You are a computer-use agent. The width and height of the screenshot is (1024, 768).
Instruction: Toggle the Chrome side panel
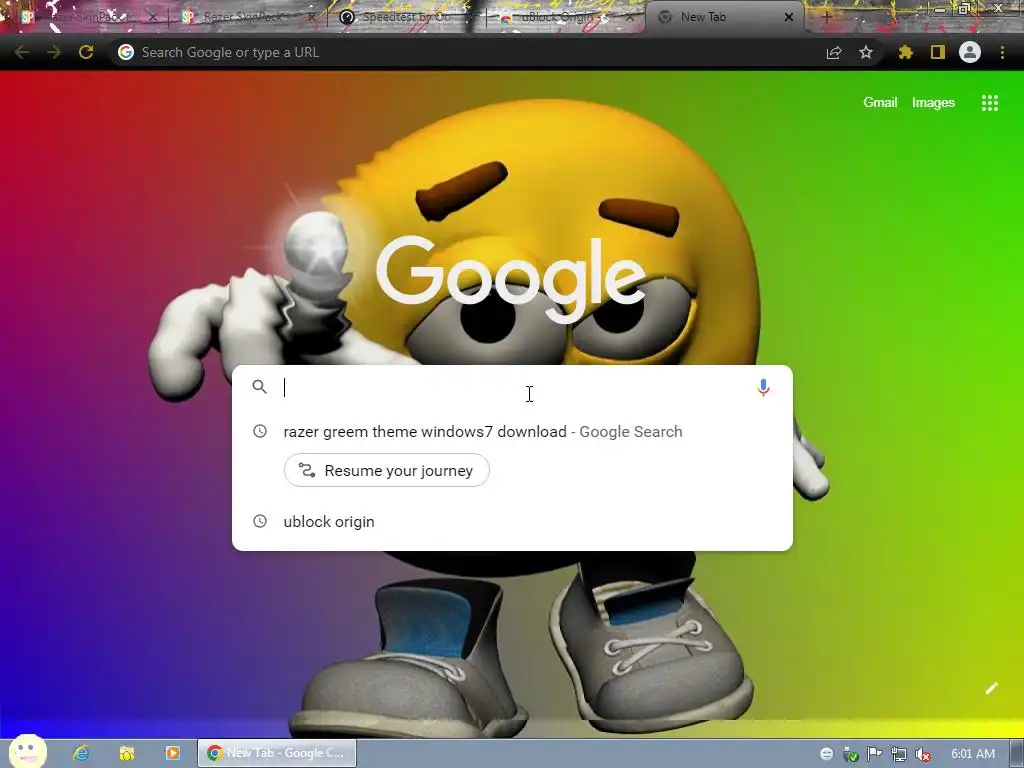point(938,52)
